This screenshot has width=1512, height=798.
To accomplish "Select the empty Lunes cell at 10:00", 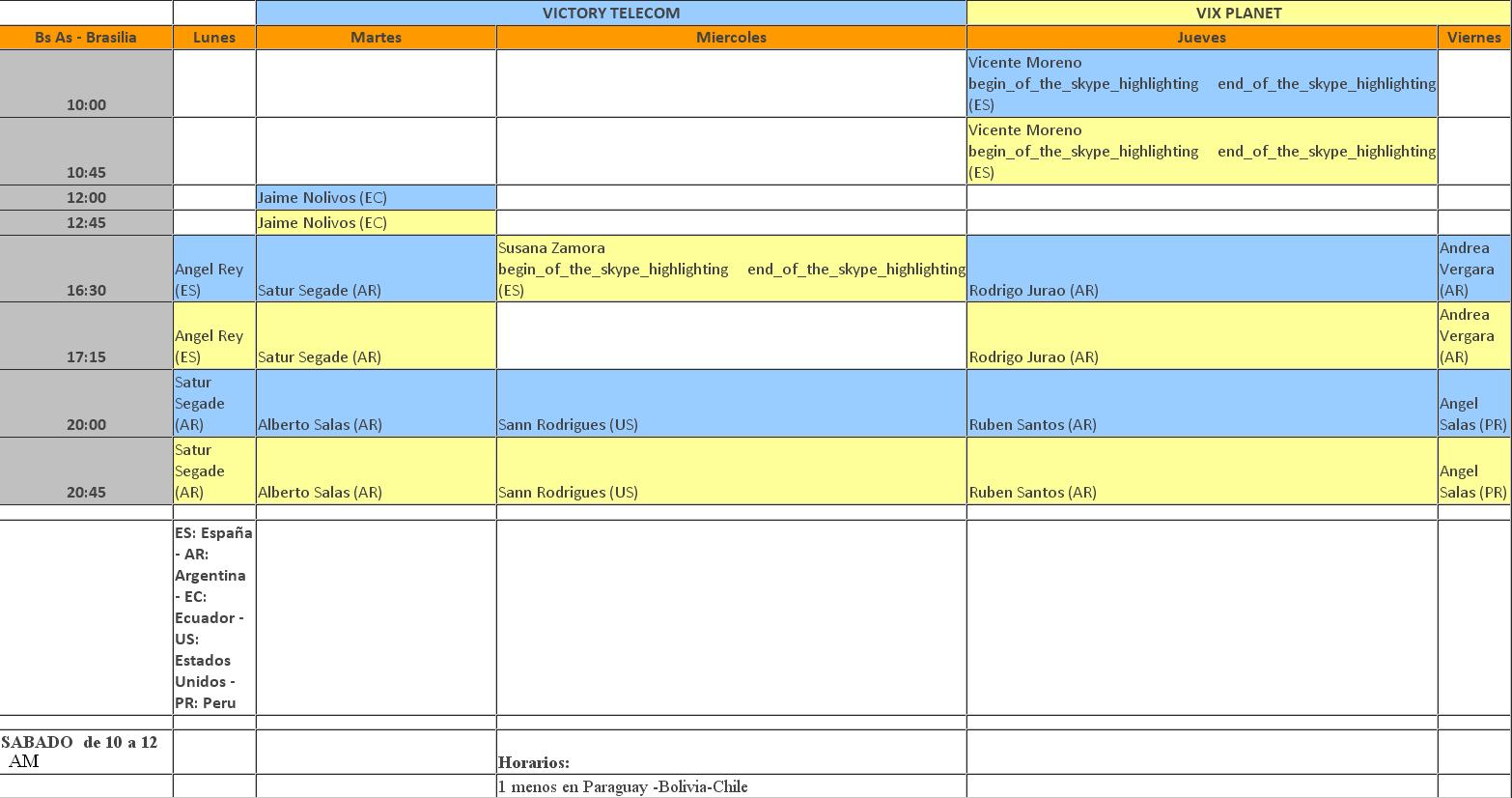I will (214, 84).
